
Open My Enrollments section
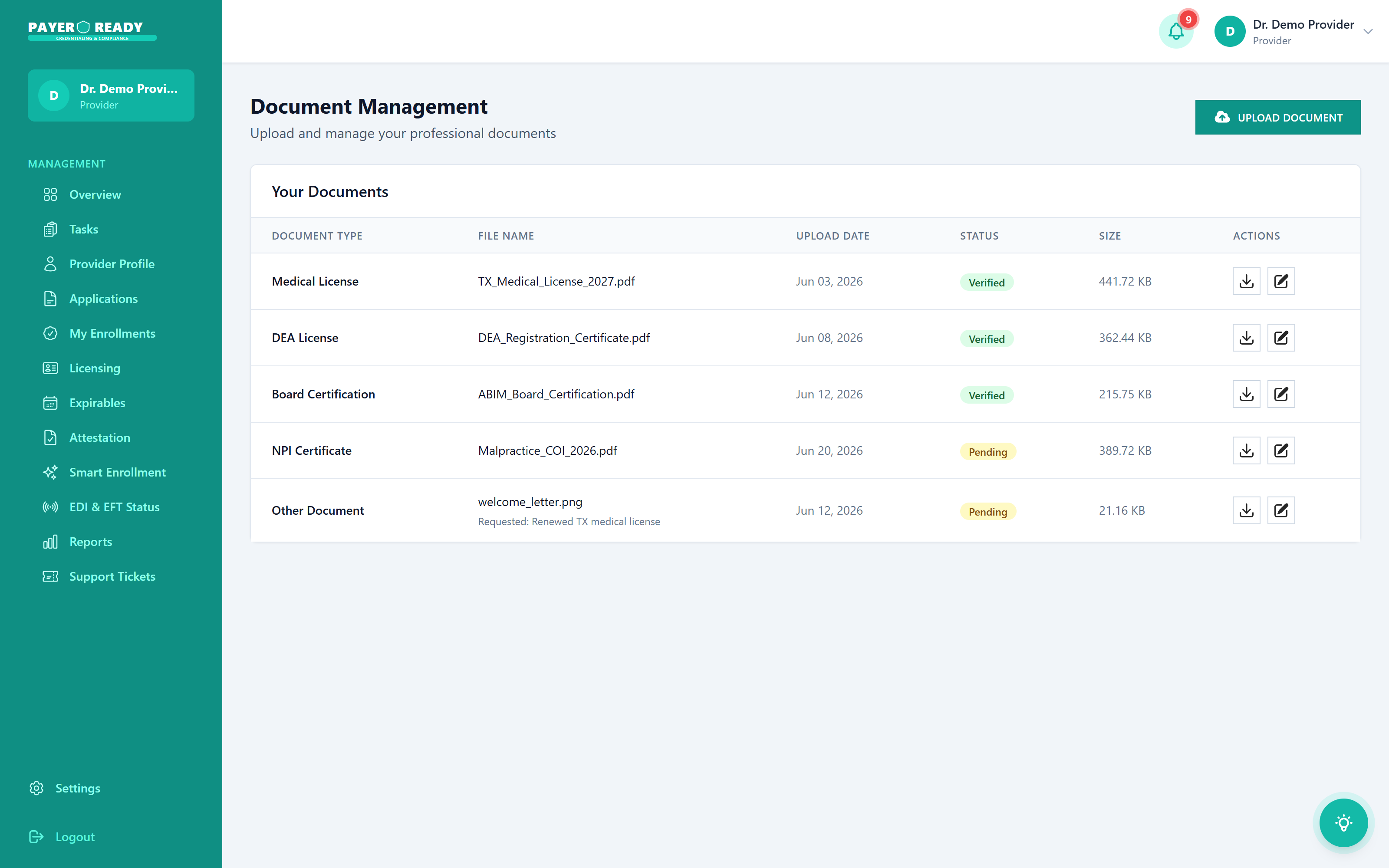(111, 334)
